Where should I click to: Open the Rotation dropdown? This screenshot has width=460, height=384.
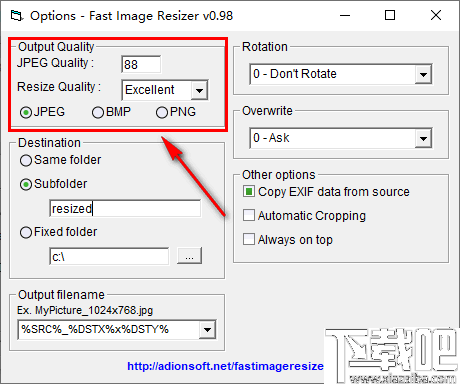pyautogui.click(x=423, y=74)
